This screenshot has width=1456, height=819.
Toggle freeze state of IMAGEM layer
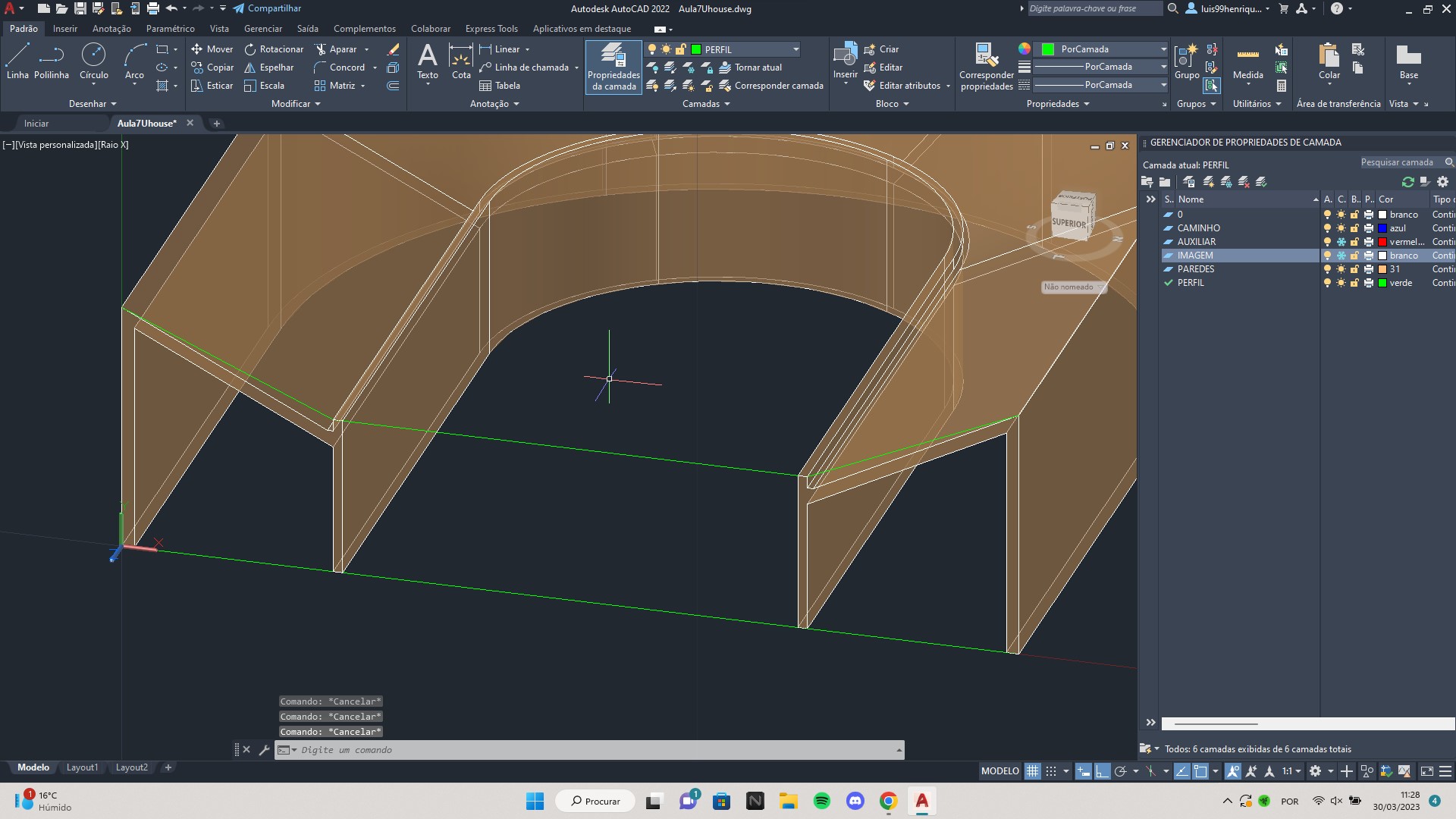coord(1341,256)
